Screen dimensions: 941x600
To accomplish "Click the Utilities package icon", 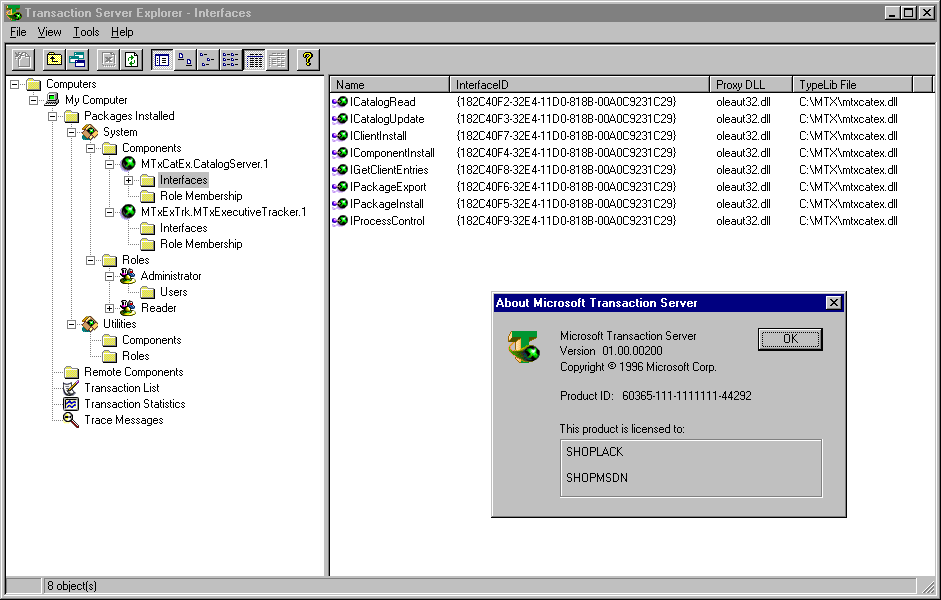I will [x=90, y=323].
